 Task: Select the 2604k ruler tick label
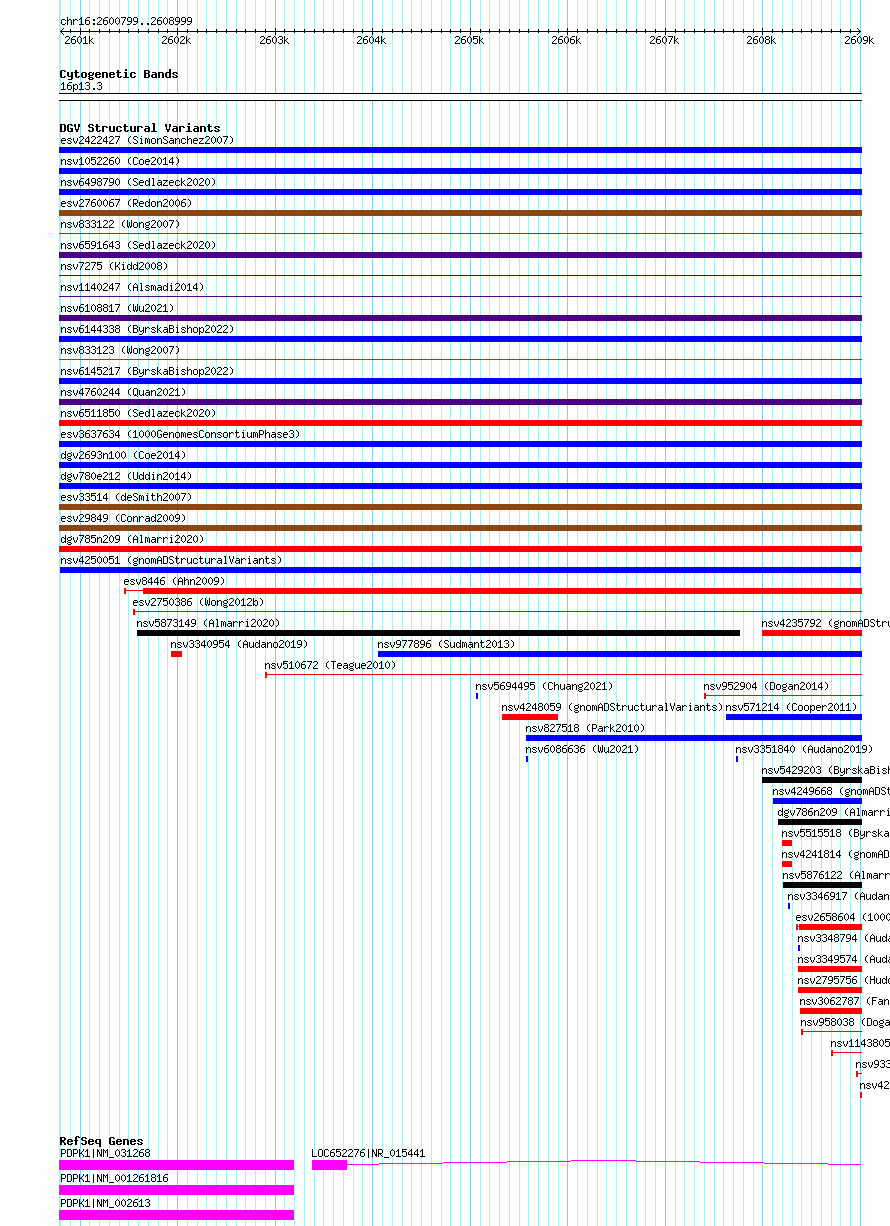tap(371, 40)
